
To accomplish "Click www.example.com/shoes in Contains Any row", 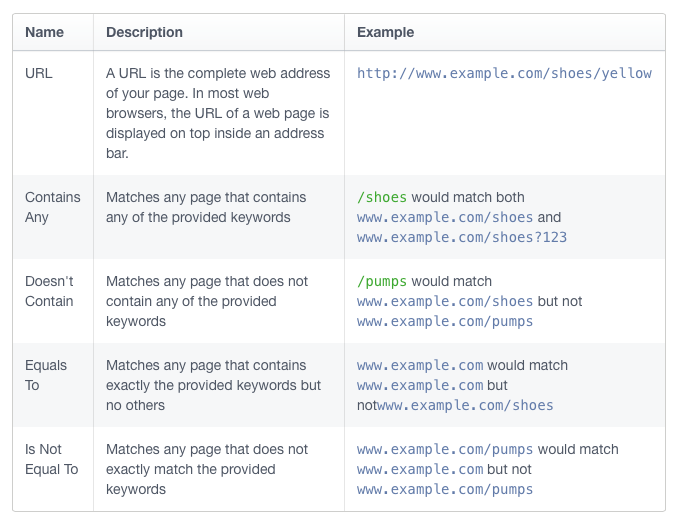I will click(445, 217).
